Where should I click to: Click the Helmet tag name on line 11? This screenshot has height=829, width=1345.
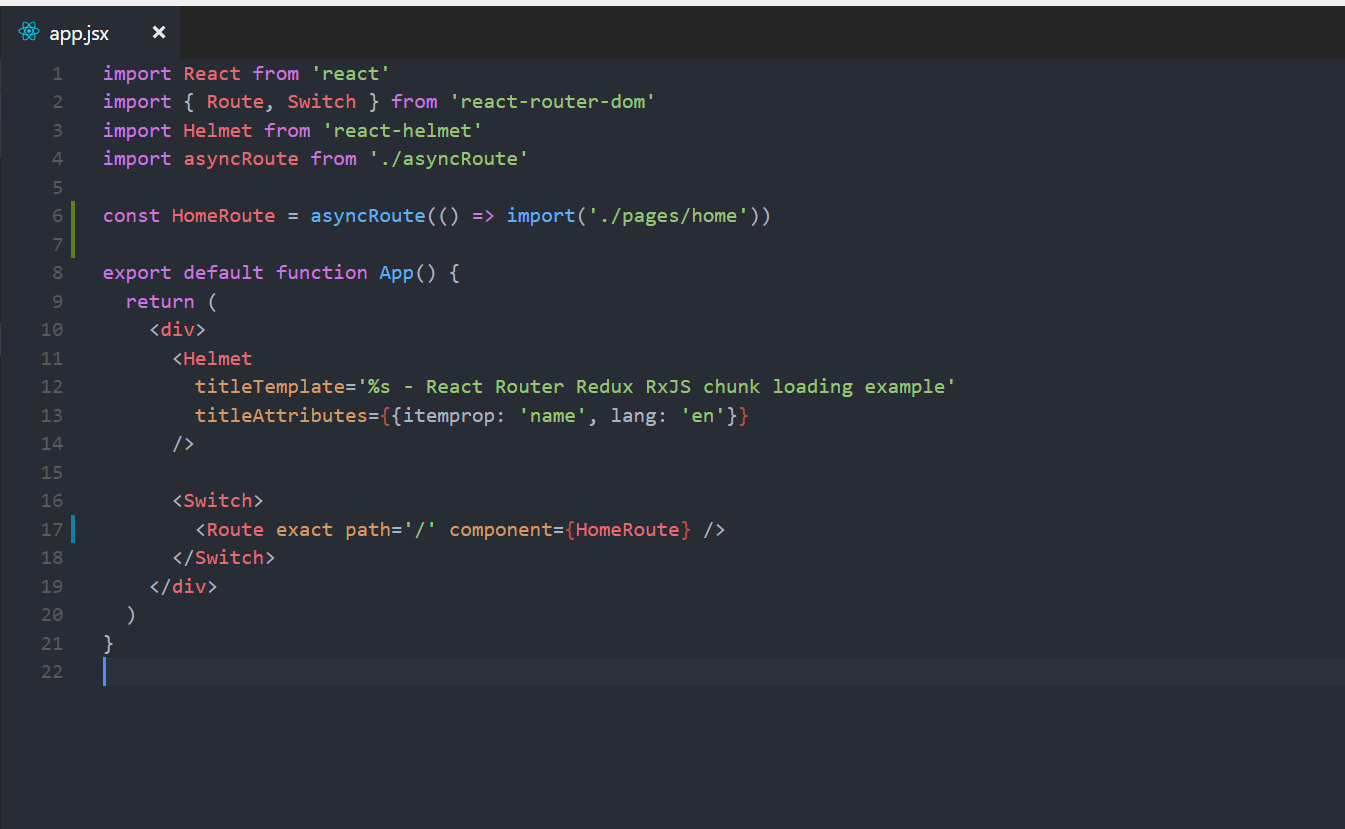[218, 359]
